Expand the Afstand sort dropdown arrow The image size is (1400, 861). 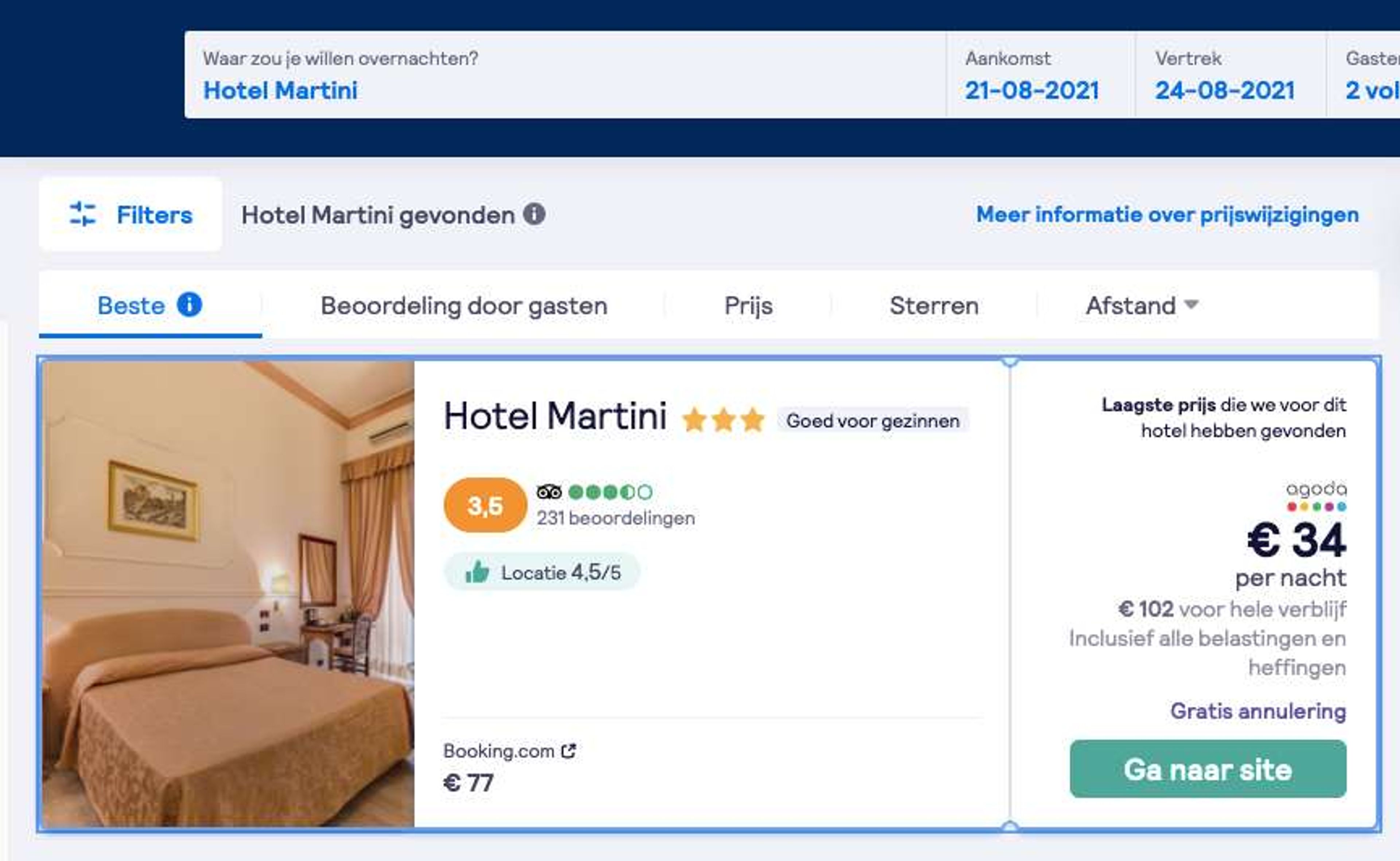click(1191, 304)
